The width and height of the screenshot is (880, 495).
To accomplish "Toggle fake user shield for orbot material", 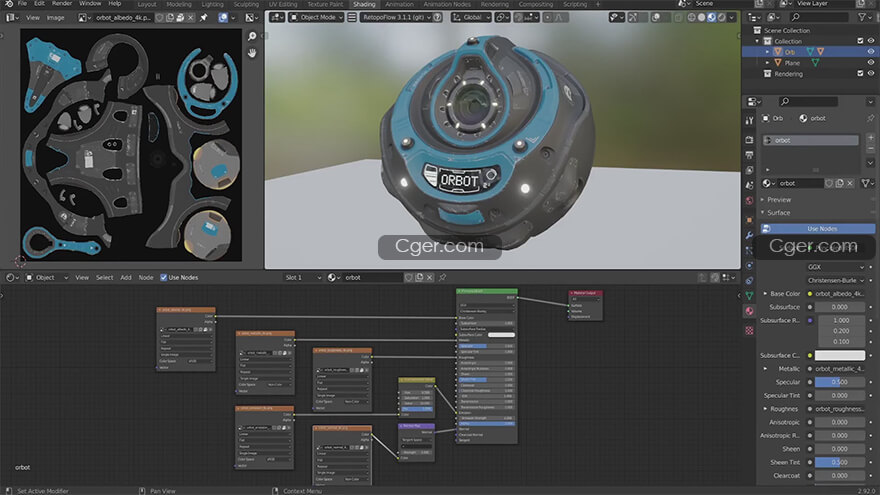I will pyautogui.click(x=829, y=184).
